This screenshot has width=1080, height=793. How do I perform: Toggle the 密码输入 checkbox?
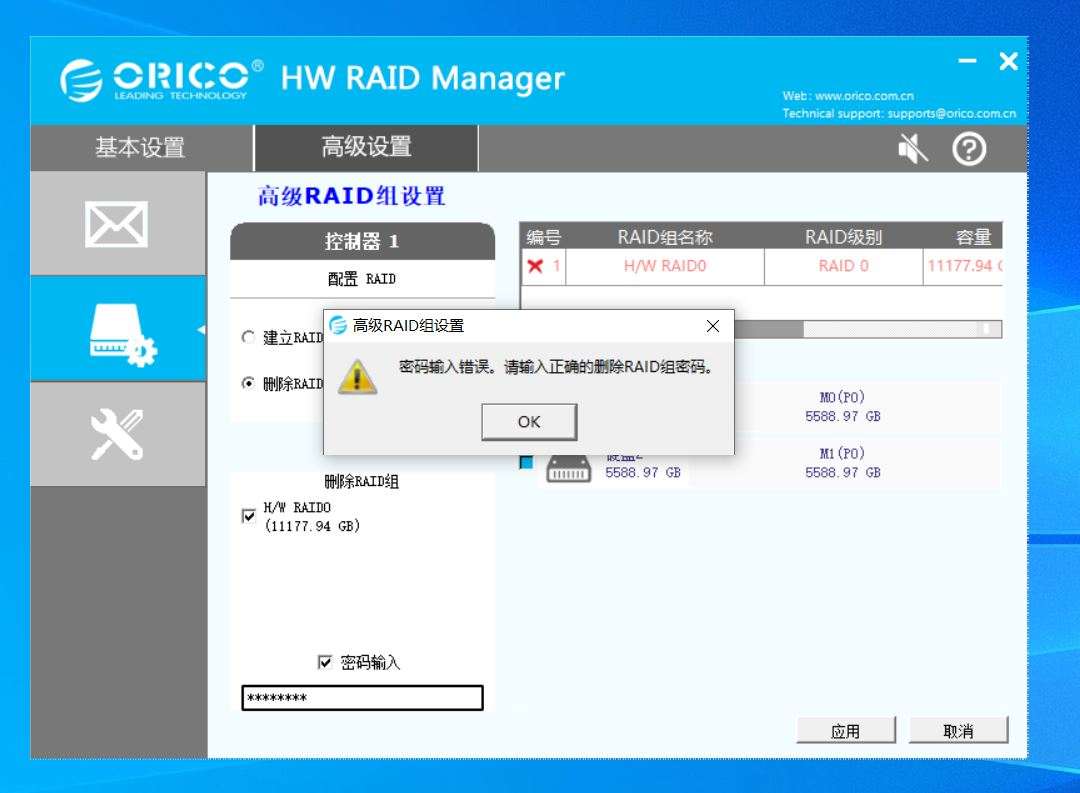325,662
